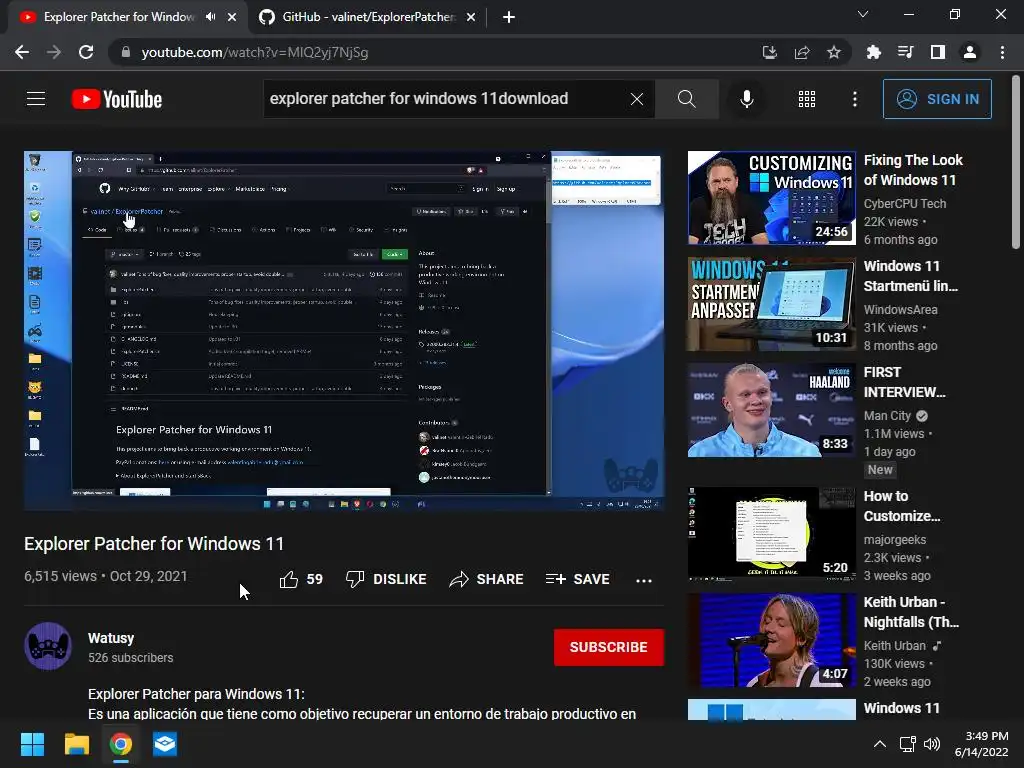Open the volume control in tray
Image resolution: width=1024 pixels, height=768 pixels.
[932, 744]
